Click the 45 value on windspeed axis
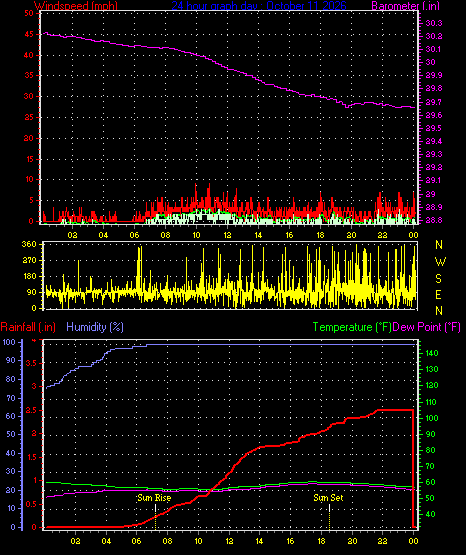Viewport: 466px width, 555px height. [x=29, y=34]
